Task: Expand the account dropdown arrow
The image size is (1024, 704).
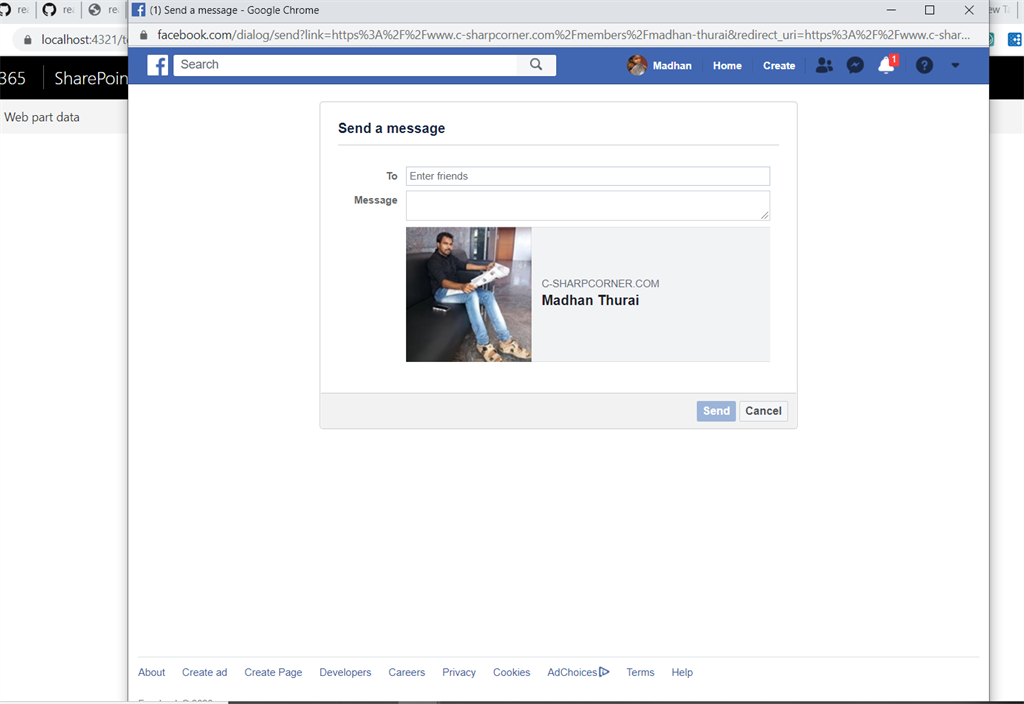Action: [955, 65]
